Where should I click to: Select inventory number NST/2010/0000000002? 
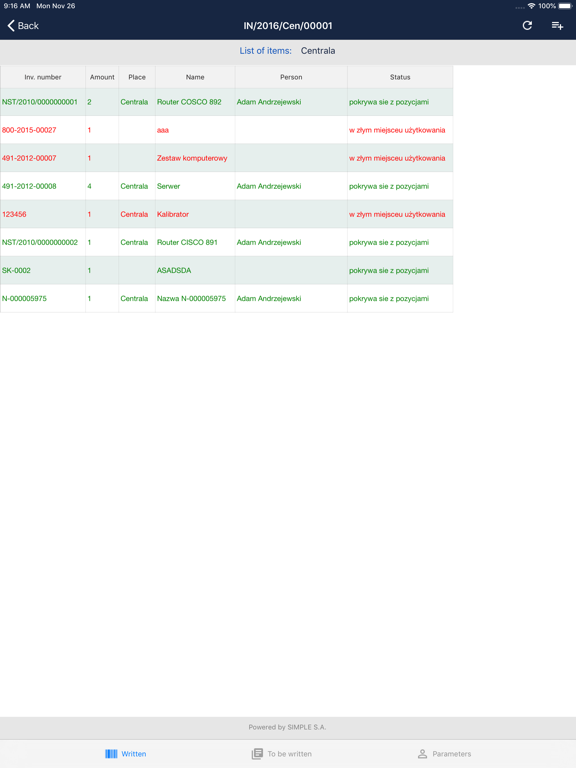coord(40,242)
